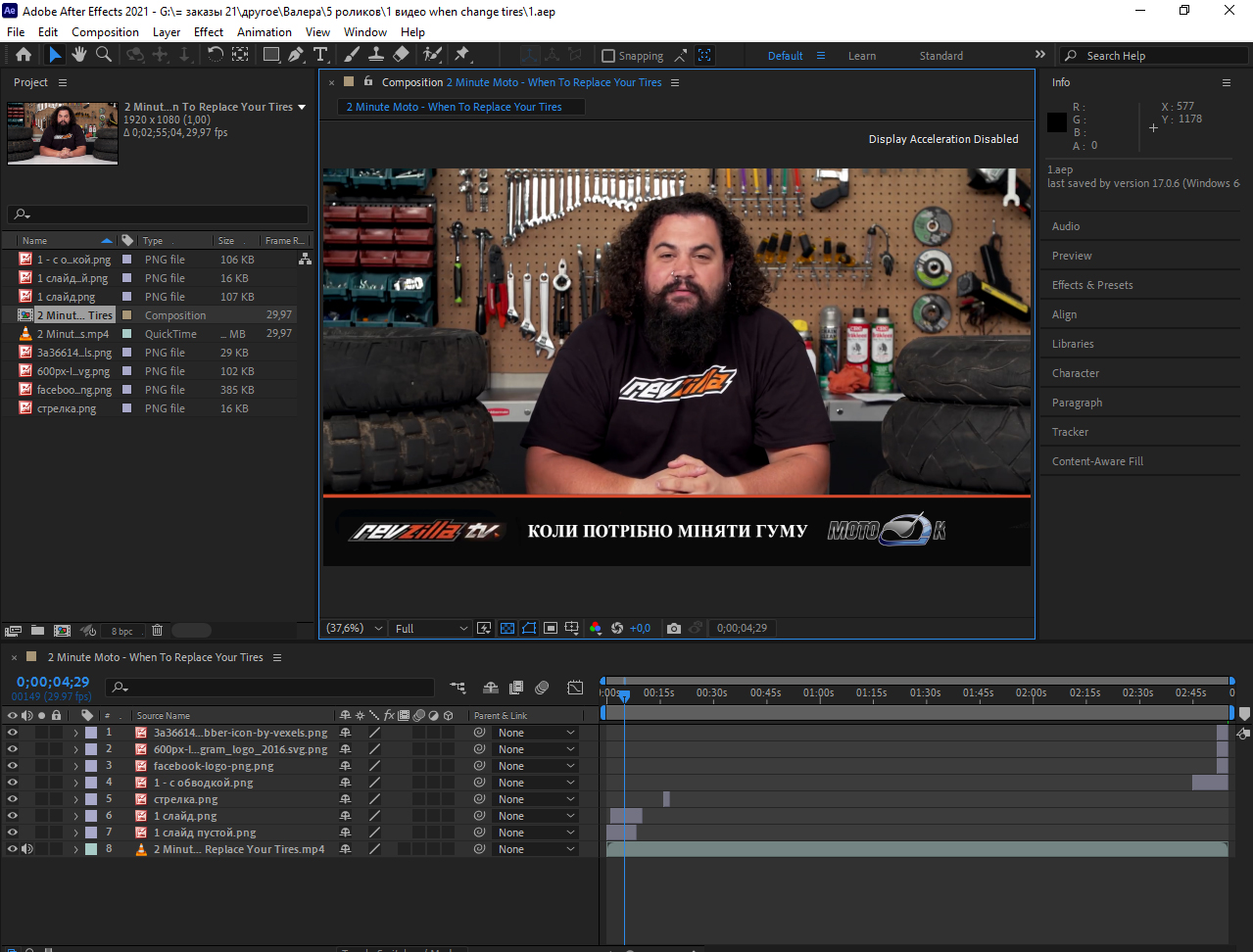The height and width of the screenshot is (952, 1253).
Task: Expand the стрелка.png layer properties
Action: [75, 799]
